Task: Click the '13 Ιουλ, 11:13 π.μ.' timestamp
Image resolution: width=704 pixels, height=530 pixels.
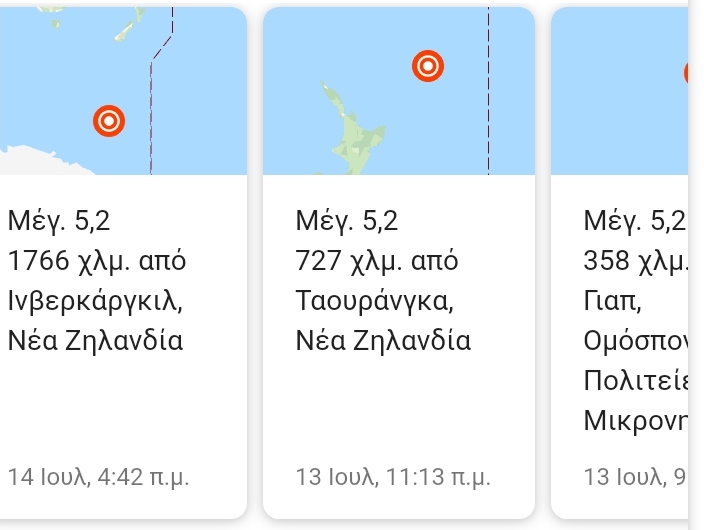Action: (393, 477)
